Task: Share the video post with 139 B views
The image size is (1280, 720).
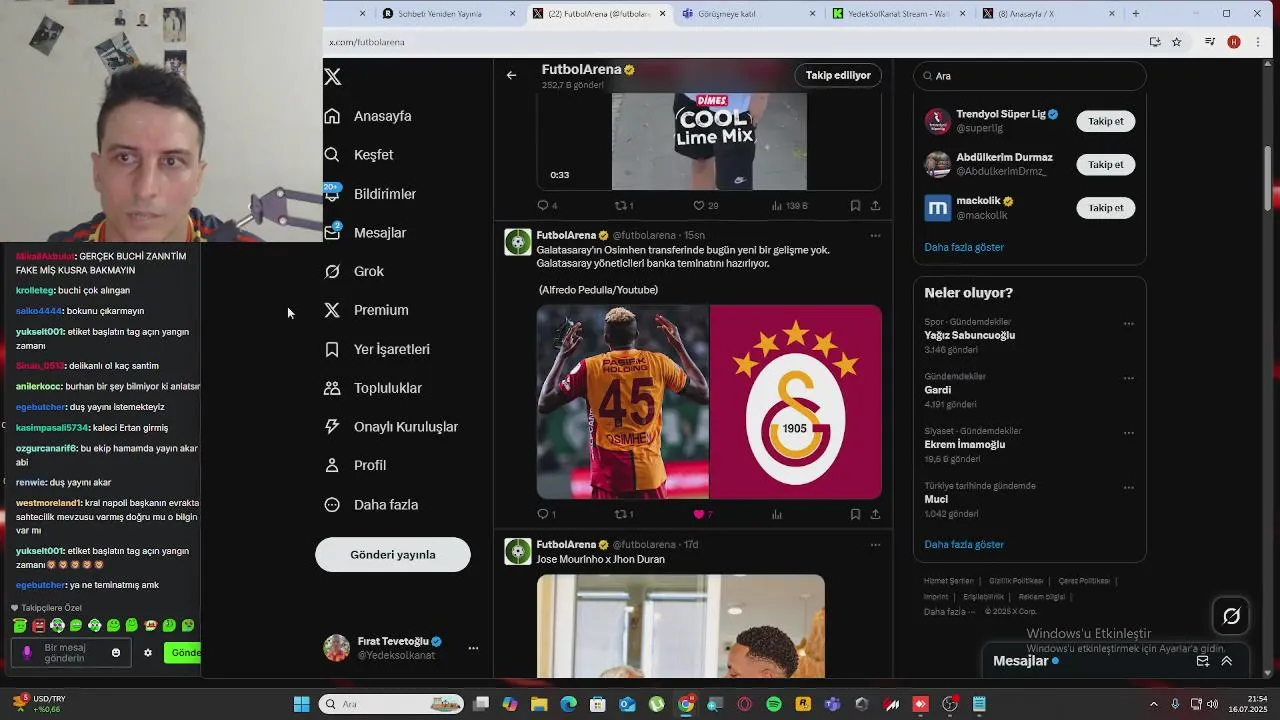Action: click(x=875, y=205)
